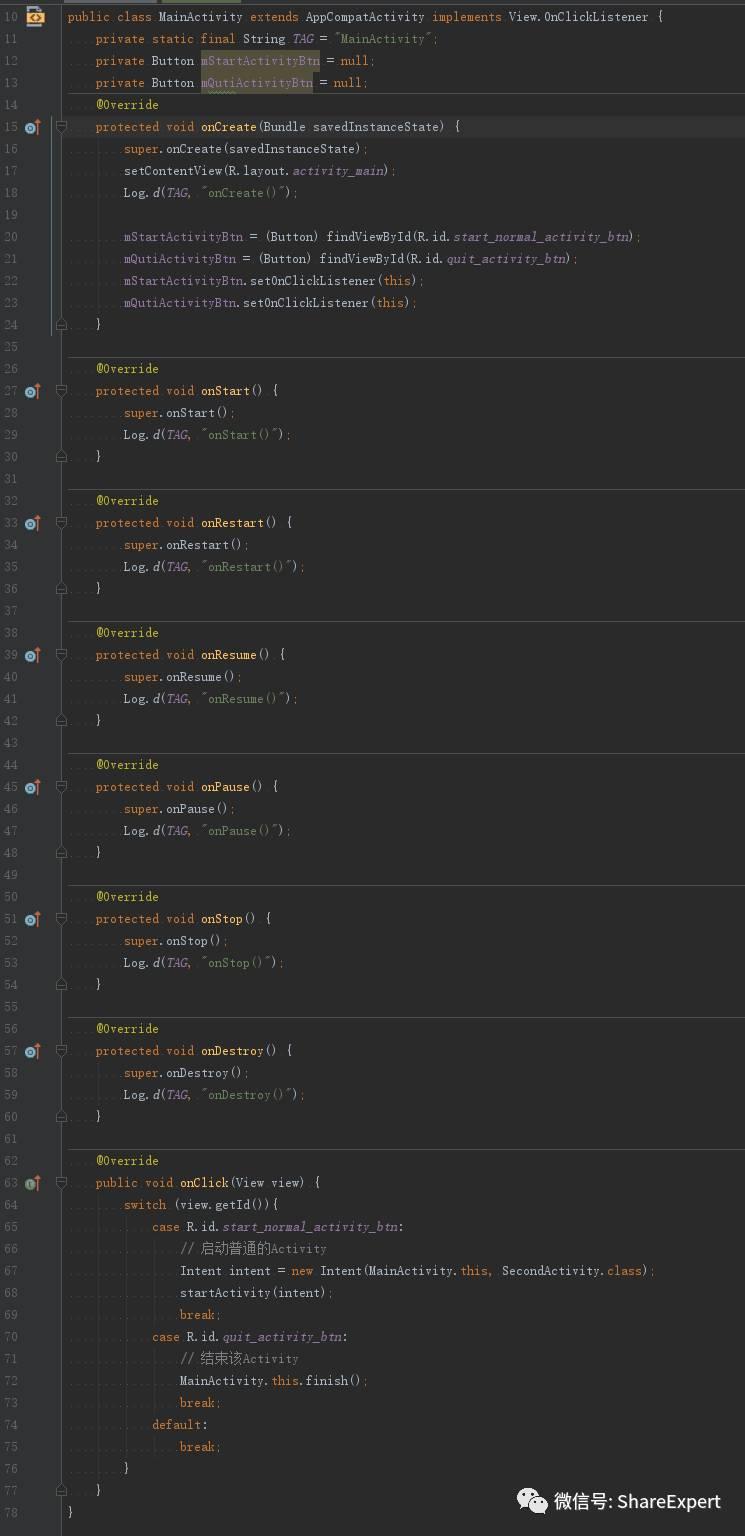Click the override gutter icon for onRestart
The width and height of the screenshot is (745, 1536).
click(x=32, y=523)
